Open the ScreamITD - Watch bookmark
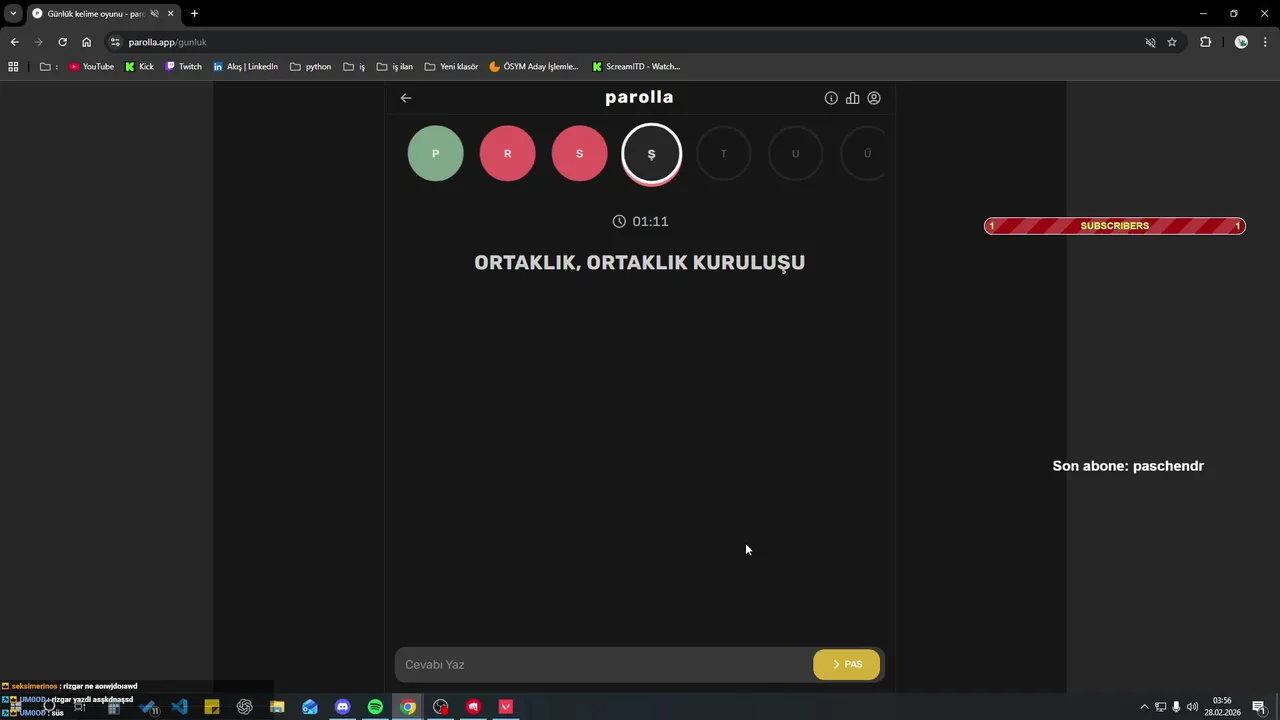This screenshot has width=1280, height=720. 636,67
